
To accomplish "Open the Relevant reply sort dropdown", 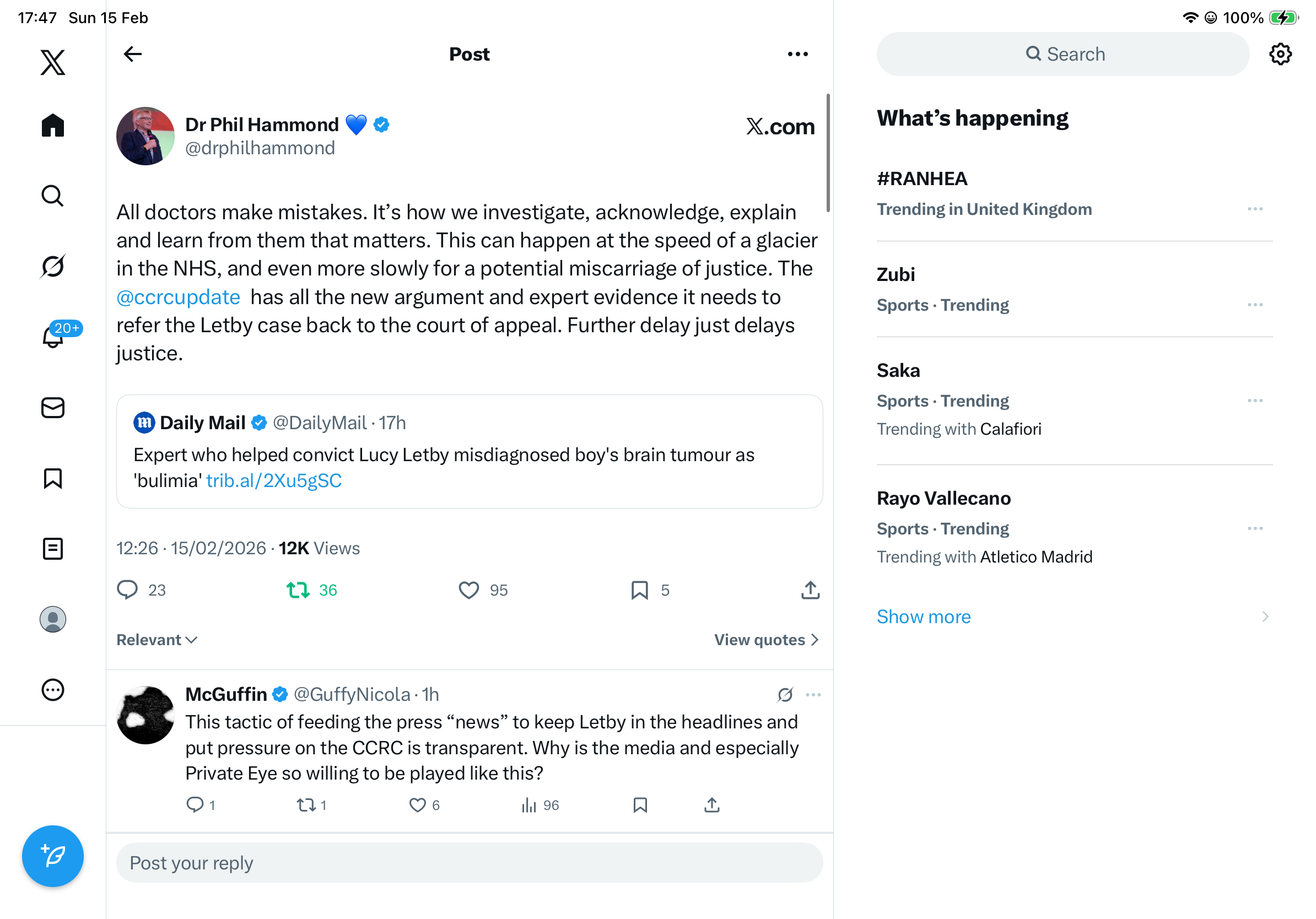I will [157, 640].
